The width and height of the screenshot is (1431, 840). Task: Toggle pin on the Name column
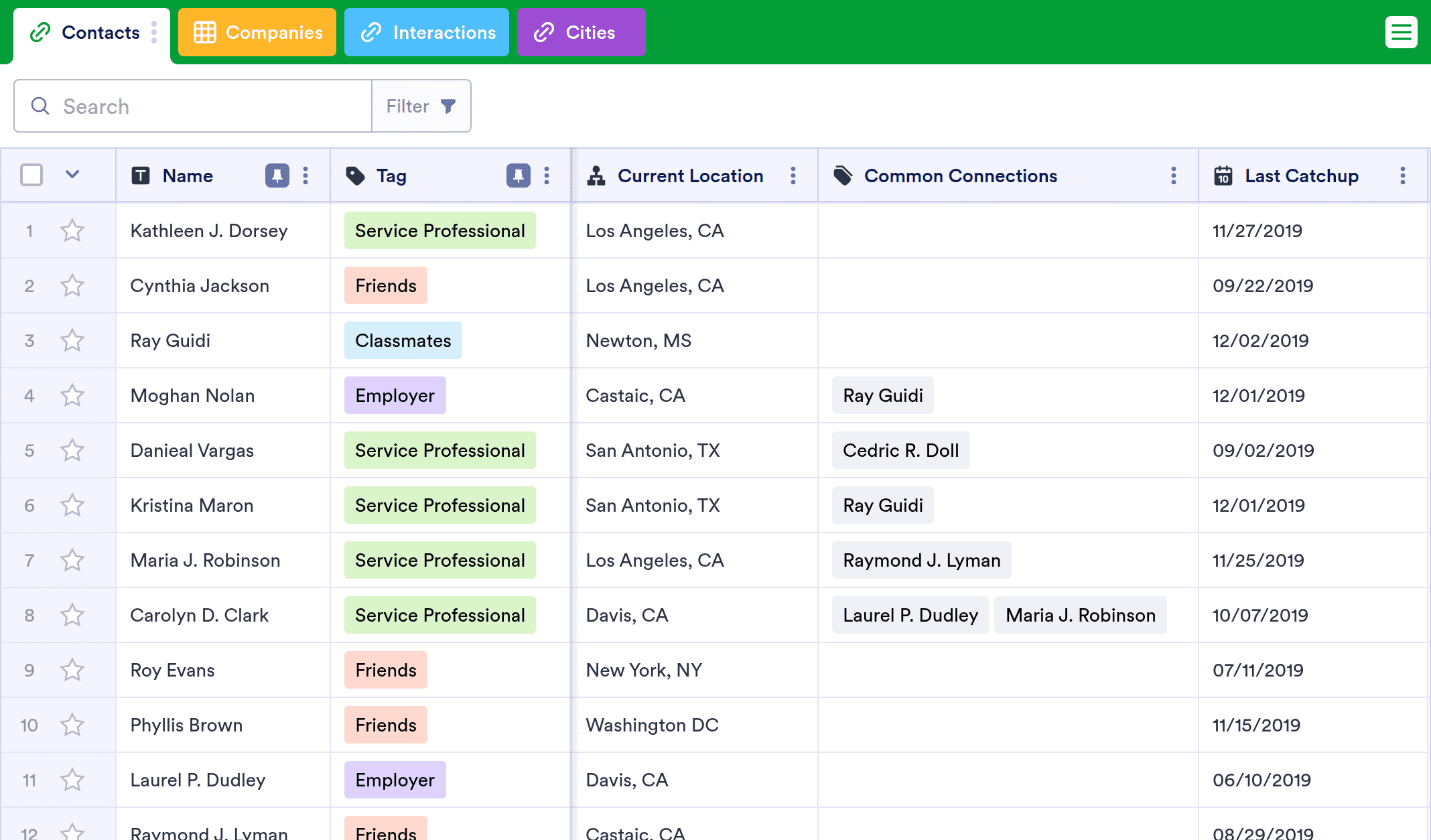(277, 176)
